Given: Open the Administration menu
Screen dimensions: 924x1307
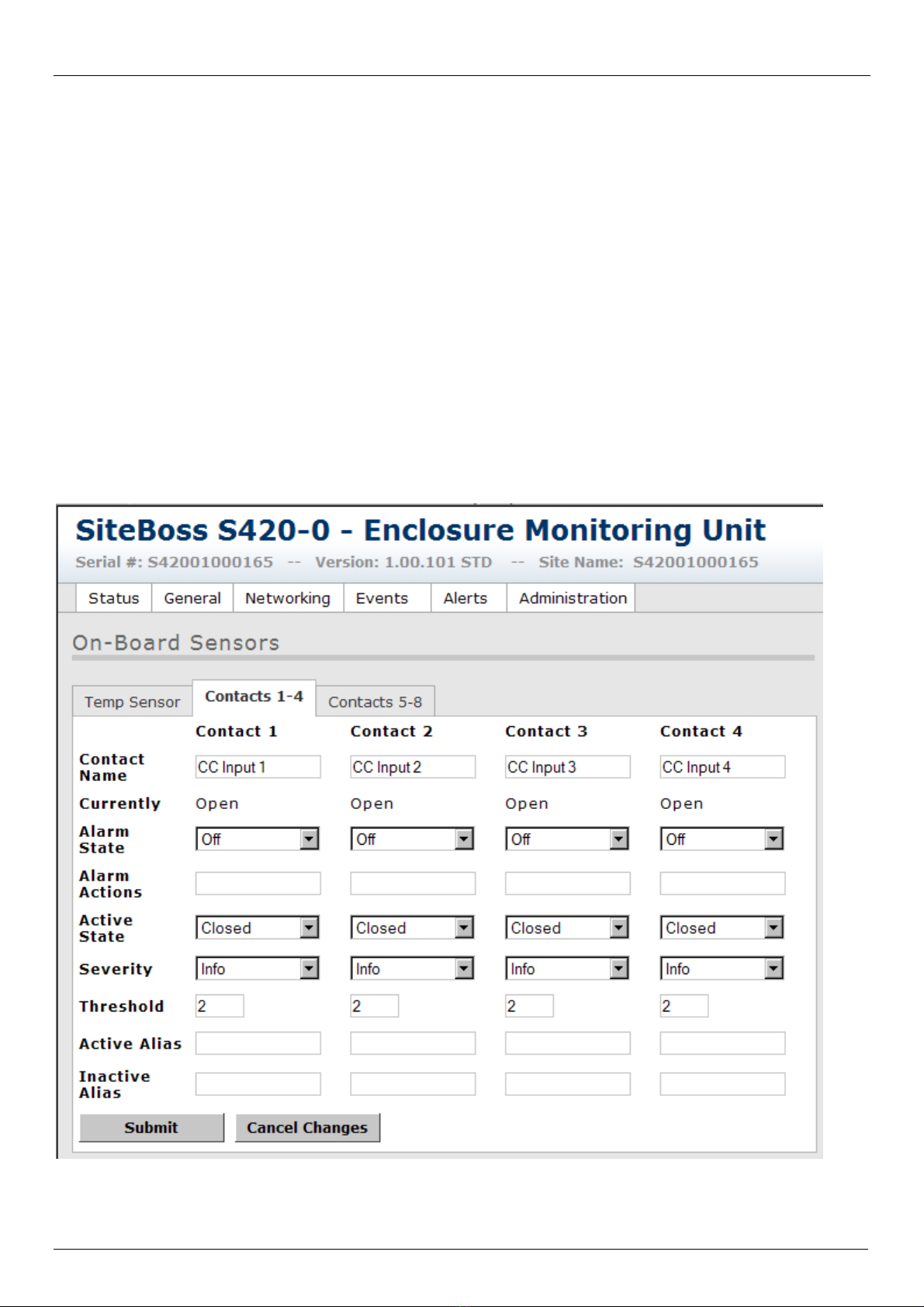Looking at the screenshot, I should click(573, 598).
